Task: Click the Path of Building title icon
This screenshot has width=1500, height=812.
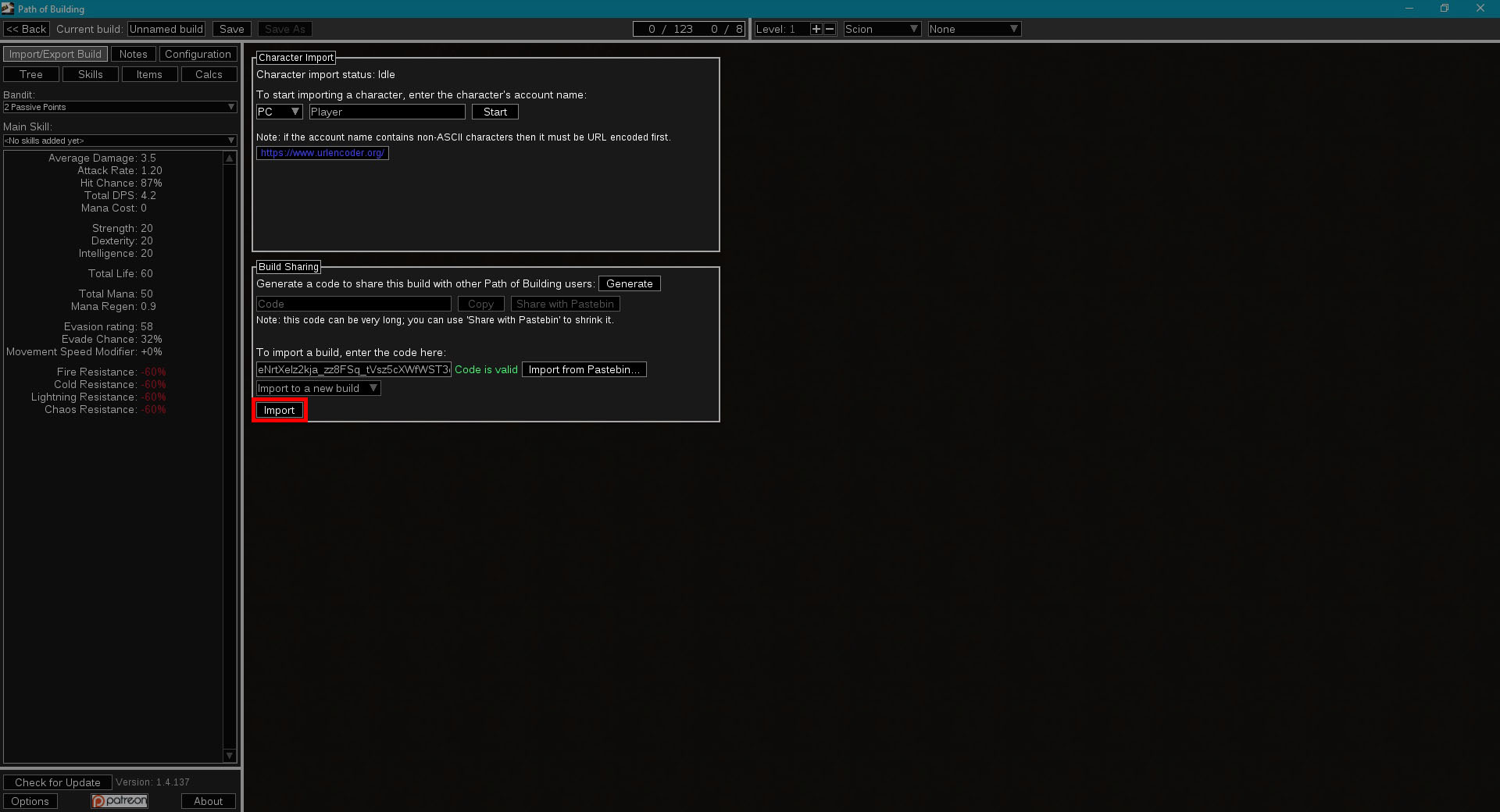Action: (8, 9)
